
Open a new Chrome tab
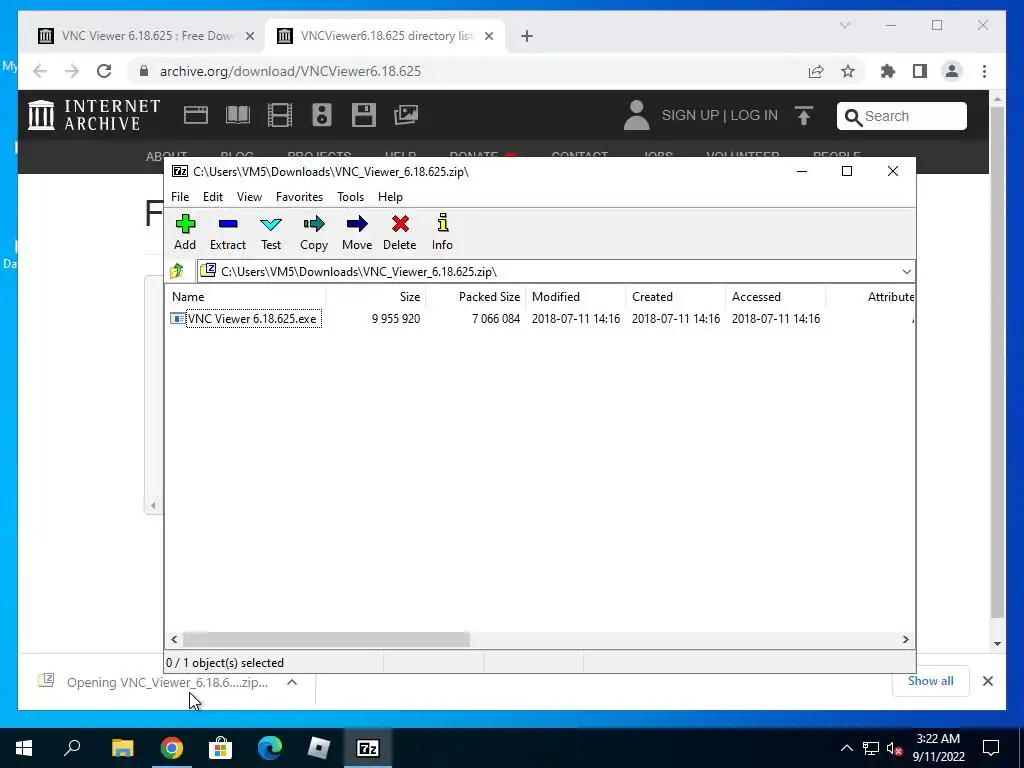tap(527, 36)
